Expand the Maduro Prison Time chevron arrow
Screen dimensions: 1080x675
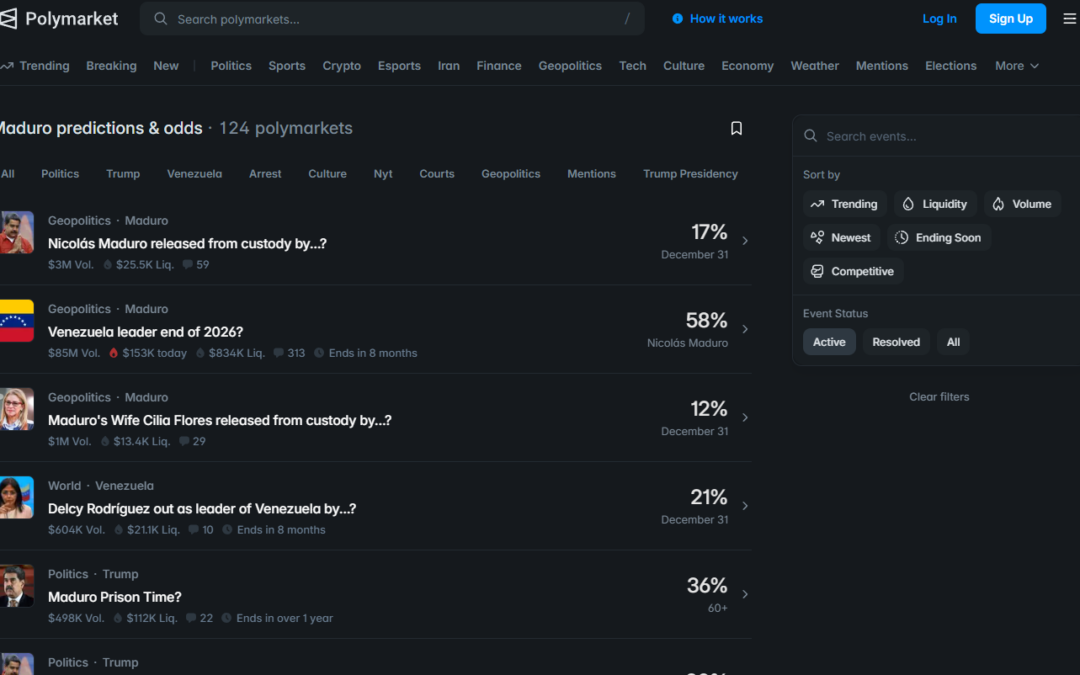[745, 594]
